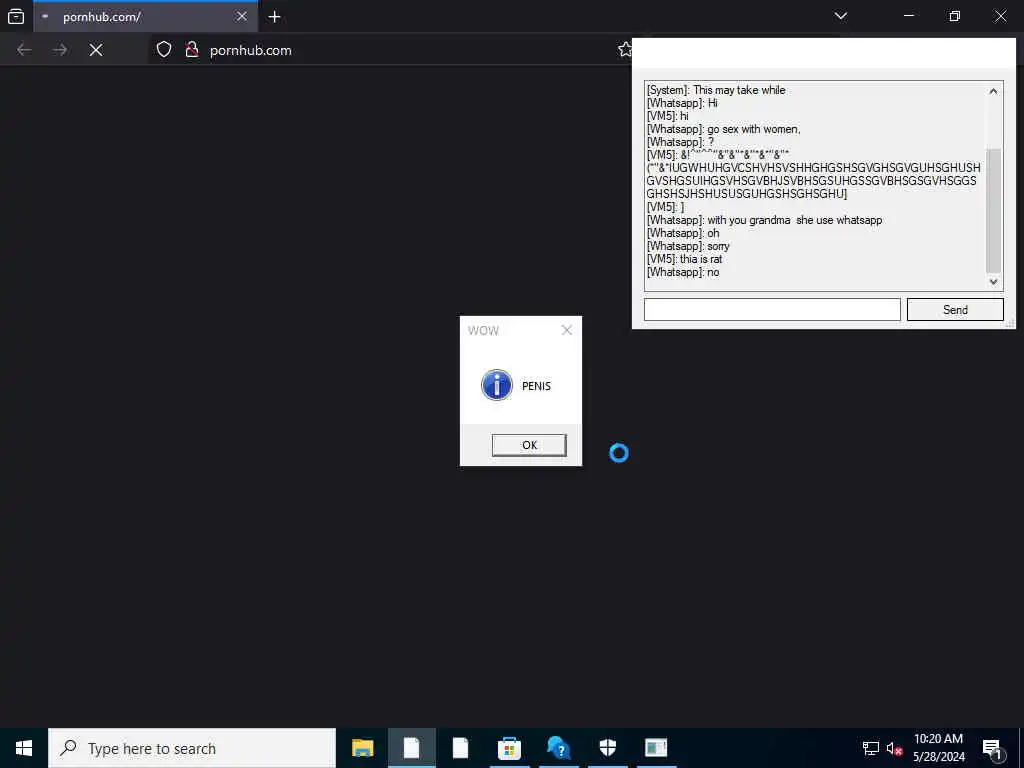Go back to the previous page
Screen dimensions: 1024x768
24,50
